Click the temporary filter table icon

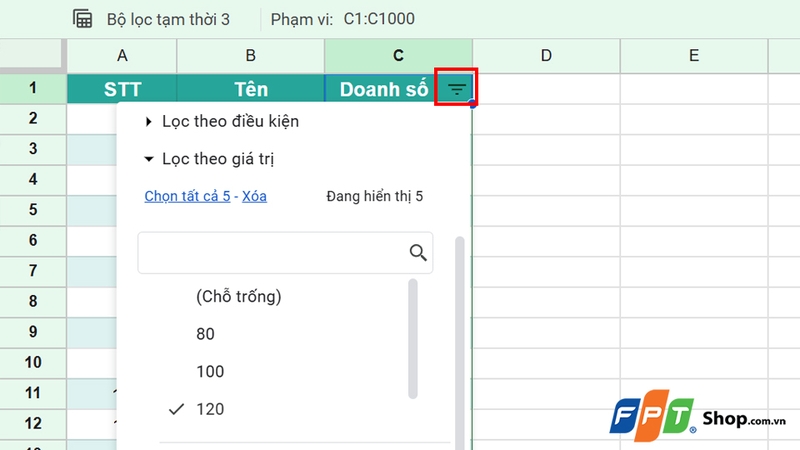click(x=83, y=19)
